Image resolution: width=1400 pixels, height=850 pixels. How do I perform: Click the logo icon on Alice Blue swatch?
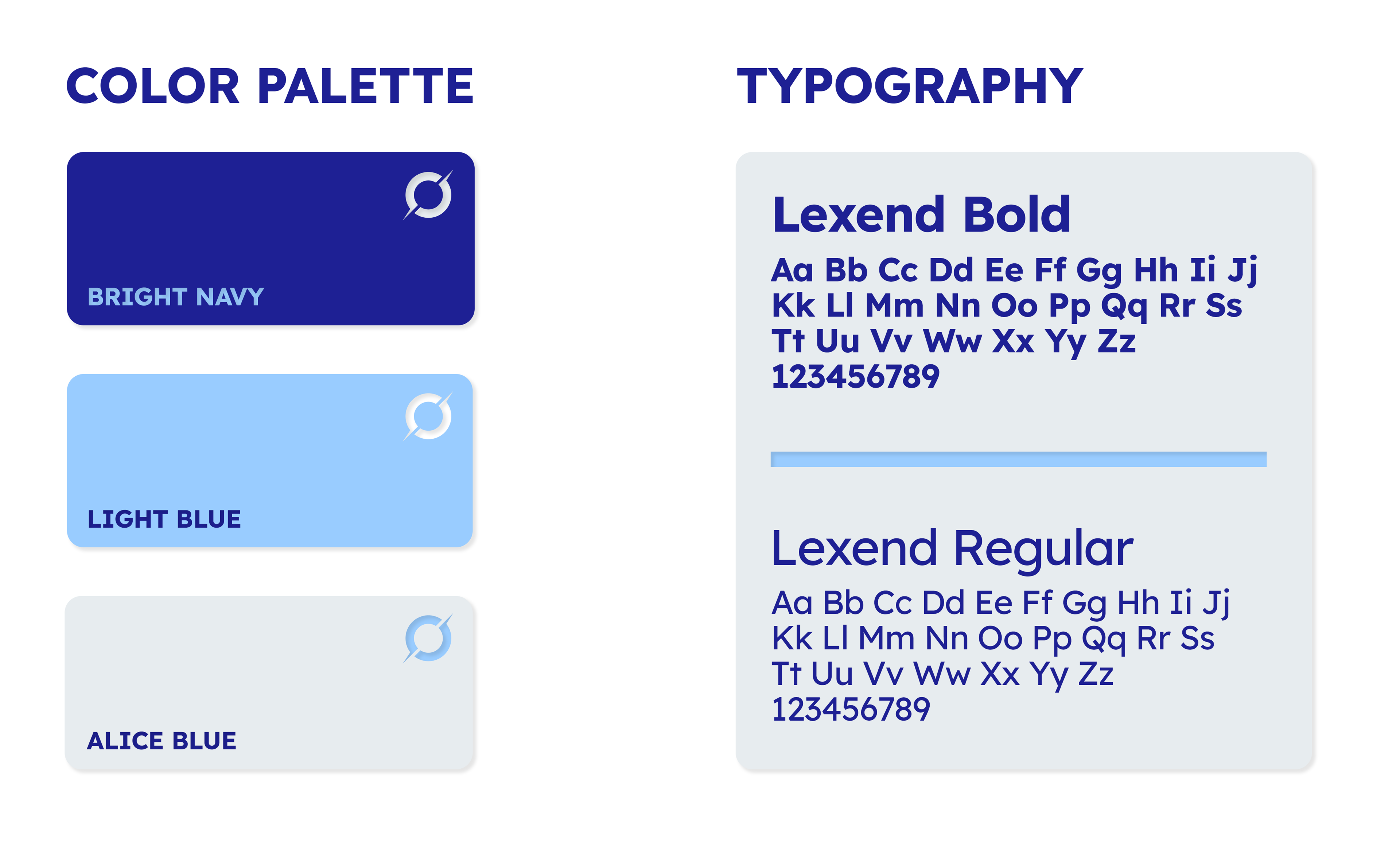tap(428, 639)
